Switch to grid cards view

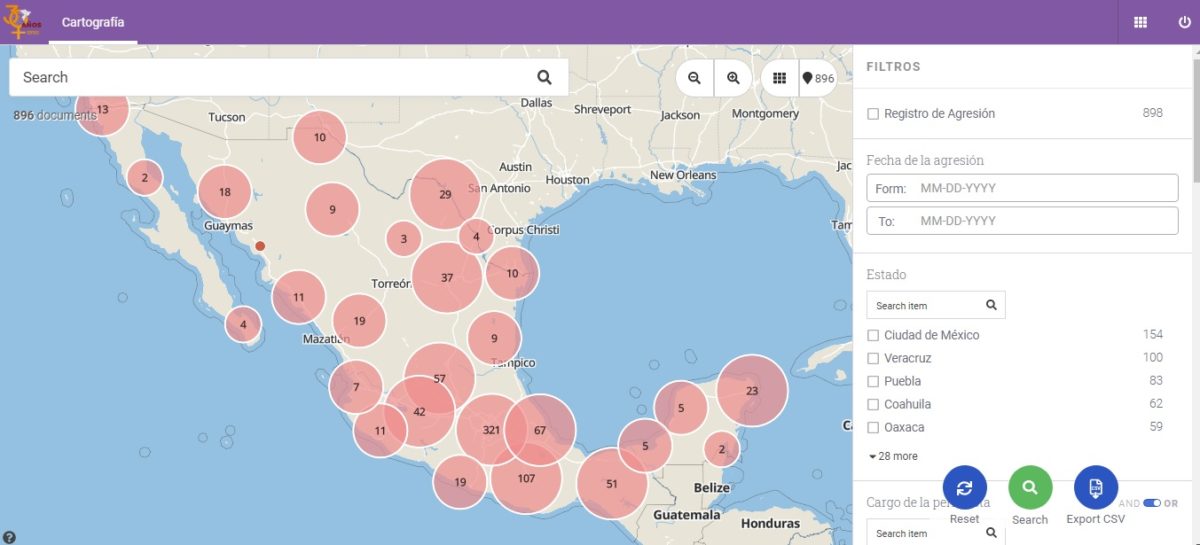(x=779, y=78)
